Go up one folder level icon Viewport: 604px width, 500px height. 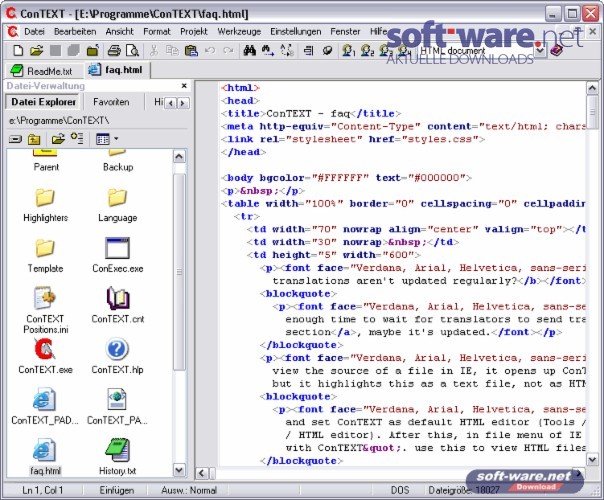(34, 139)
